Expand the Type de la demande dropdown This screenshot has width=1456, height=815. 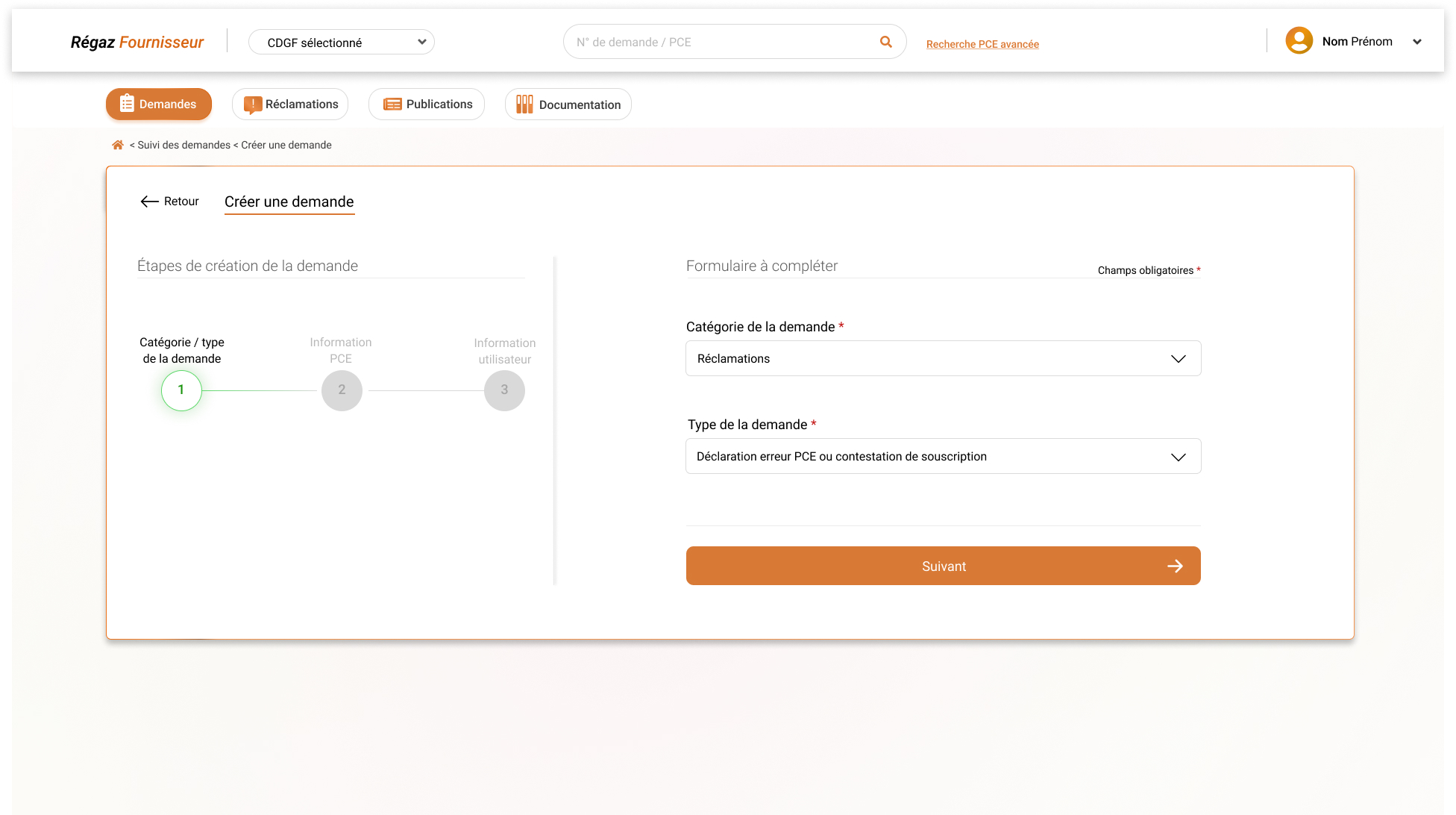click(943, 456)
